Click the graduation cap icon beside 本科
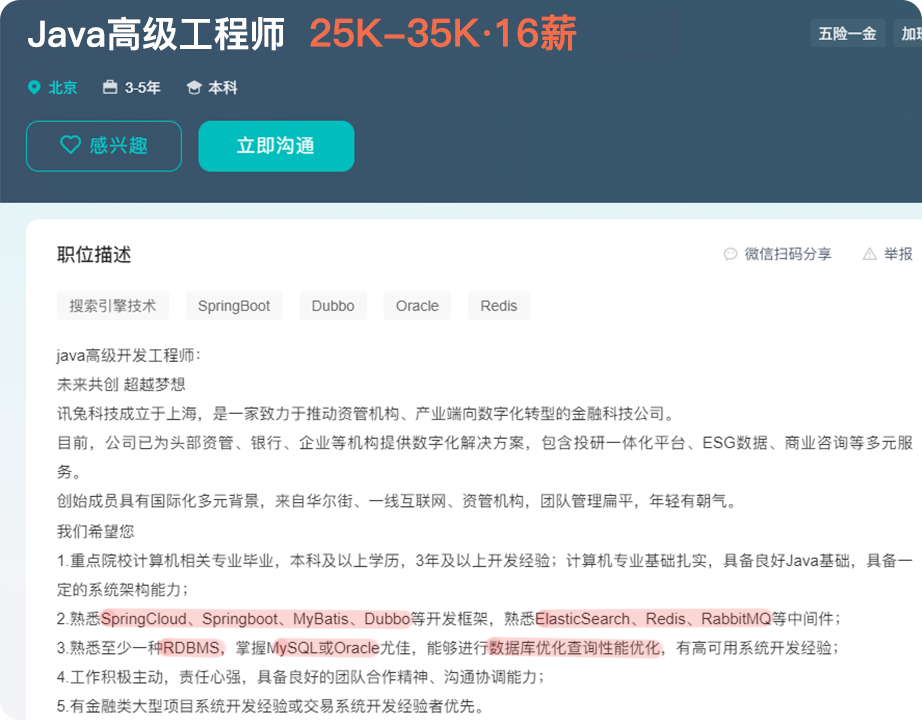The height and width of the screenshot is (720, 922). pos(194,88)
